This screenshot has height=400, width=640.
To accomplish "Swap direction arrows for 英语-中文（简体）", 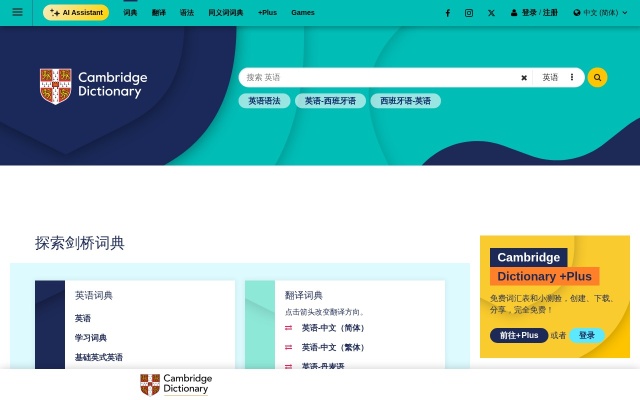I will coord(289,328).
